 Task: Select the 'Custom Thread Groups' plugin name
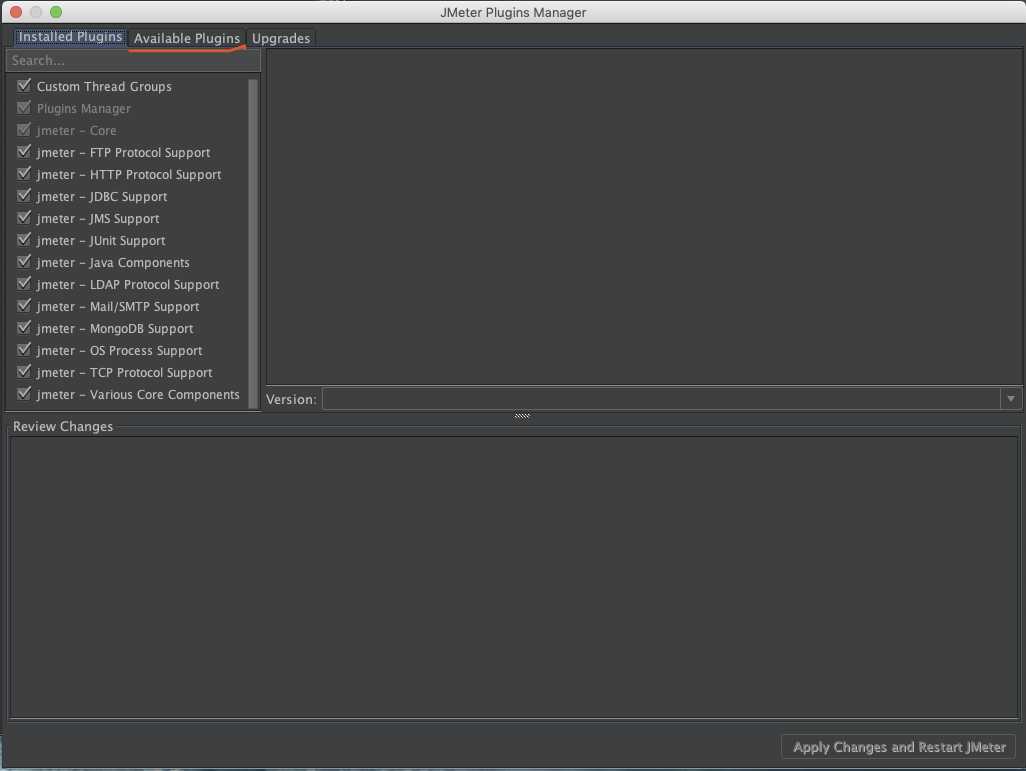coord(104,86)
